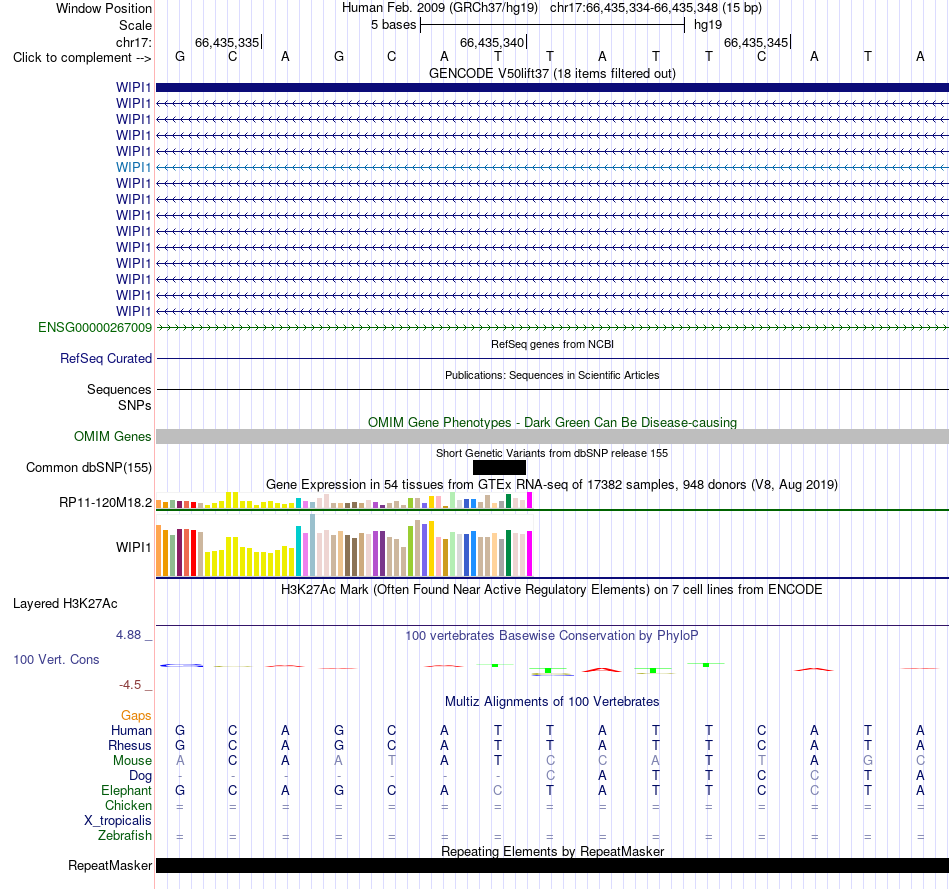Click the Scale label

pyautogui.click(x=135, y=25)
